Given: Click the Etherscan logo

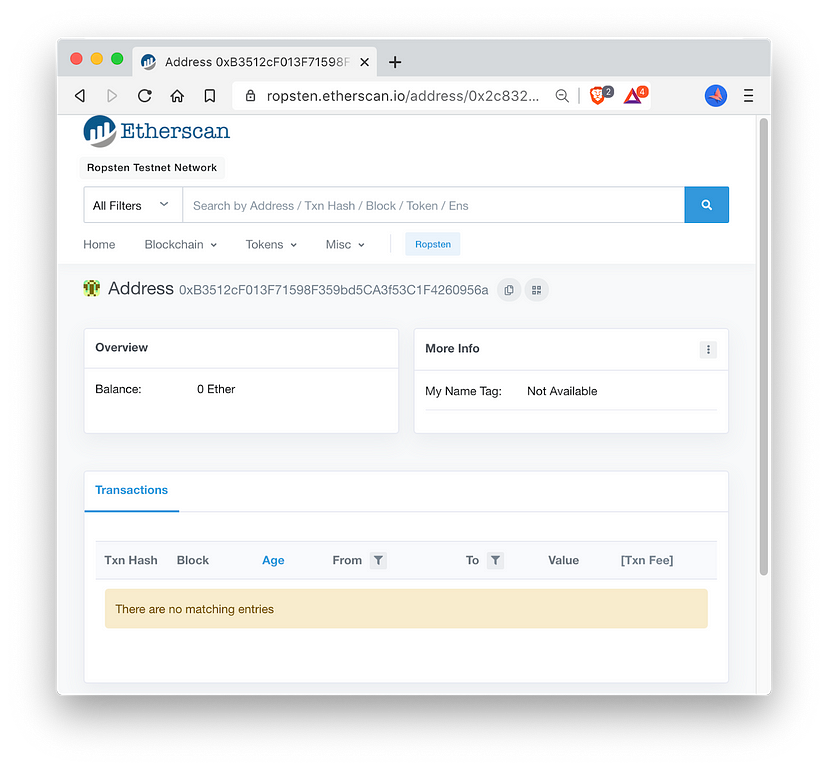Looking at the screenshot, I should 157,131.
